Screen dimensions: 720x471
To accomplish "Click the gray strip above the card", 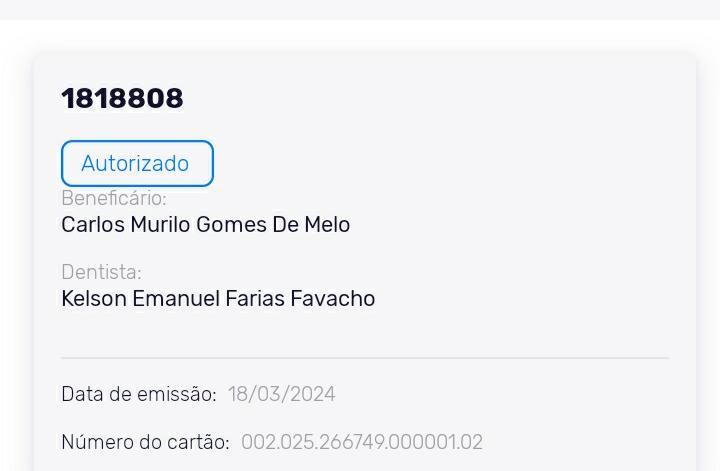I will [360, 9].
